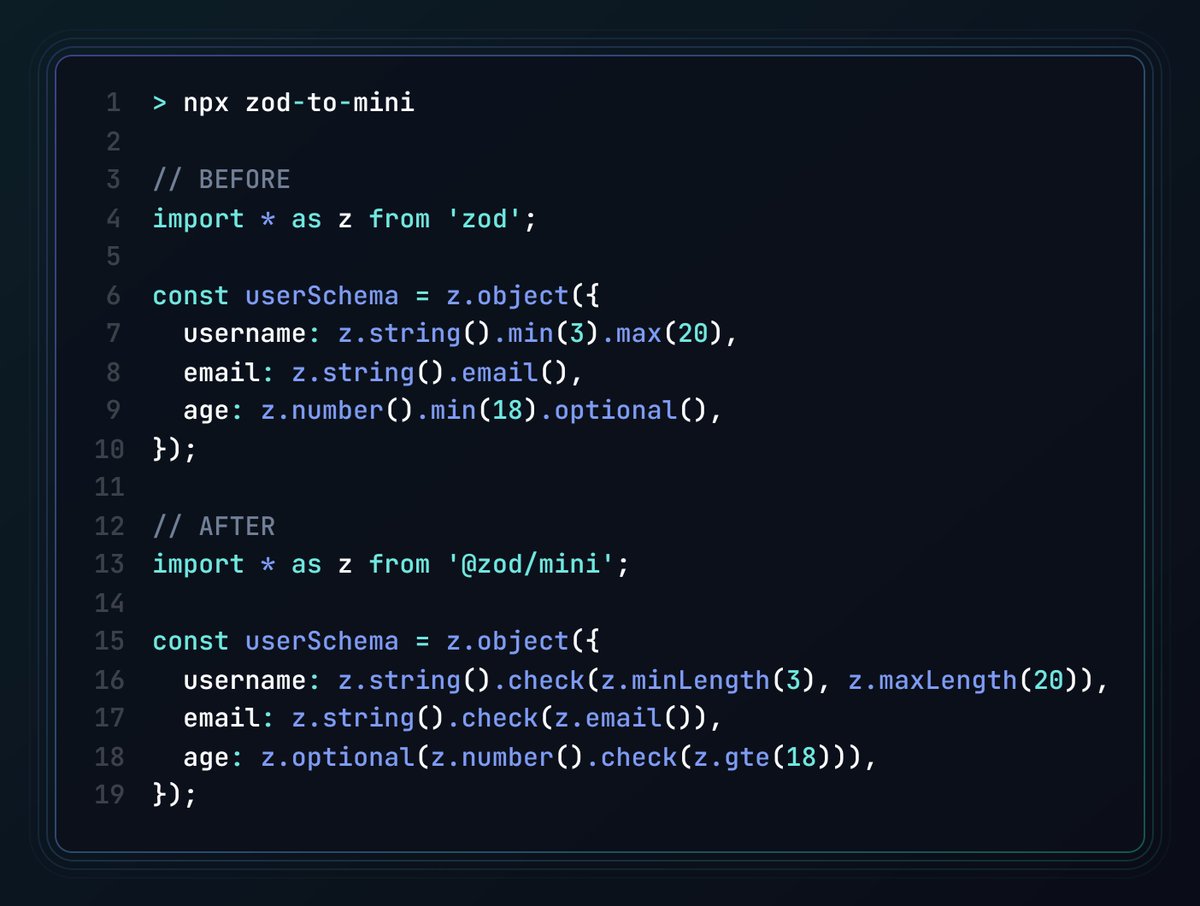The width and height of the screenshot is (1200, 906).
Task: Click line number 1 in the gutter
Action: [112, 103]
